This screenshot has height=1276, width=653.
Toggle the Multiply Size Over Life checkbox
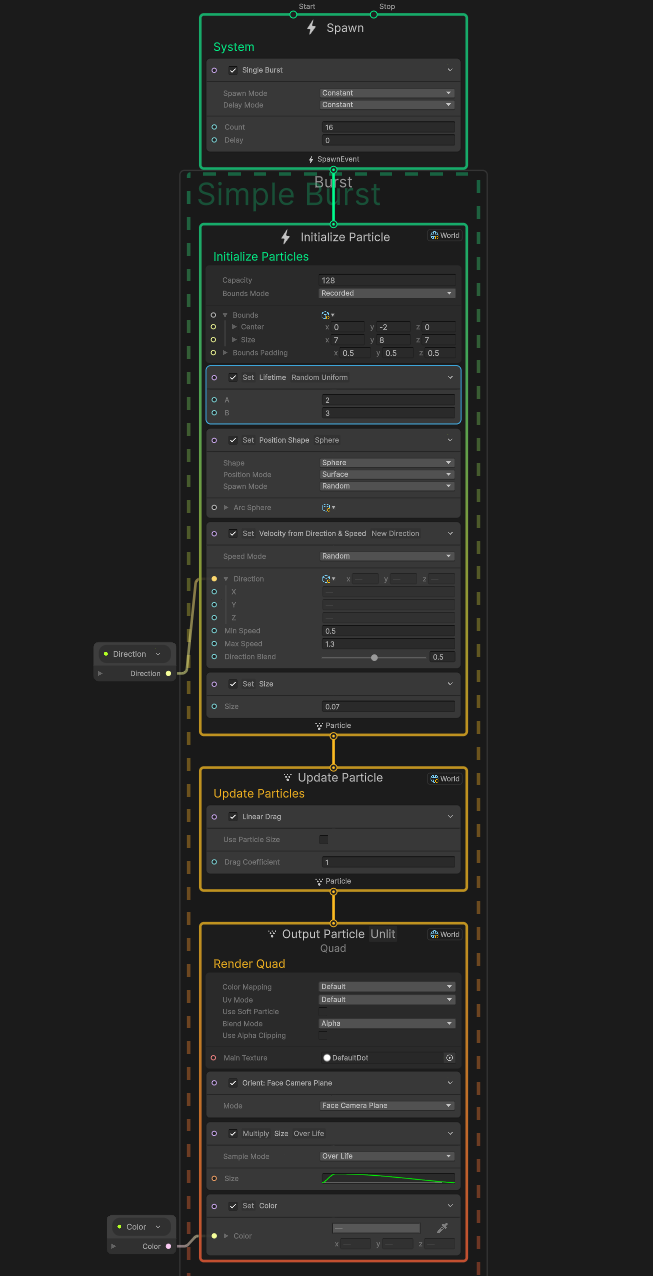pyautogui.click(x=233, y=1134)
